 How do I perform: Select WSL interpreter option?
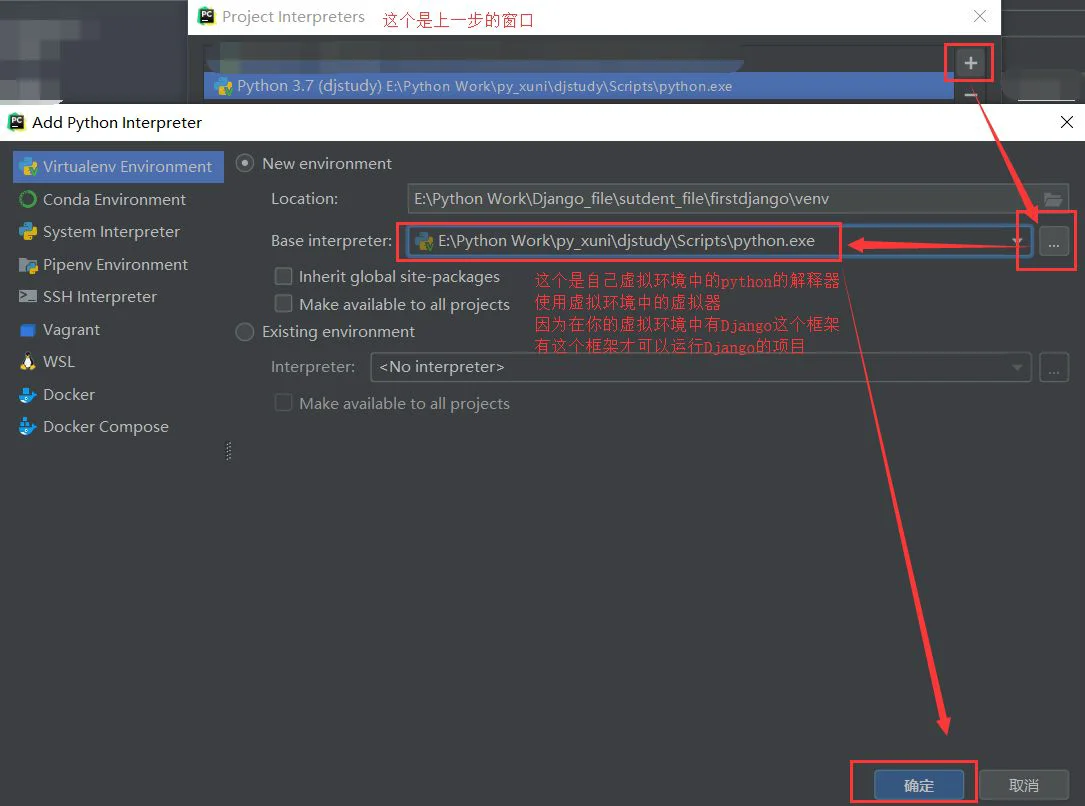coord(59,362)
